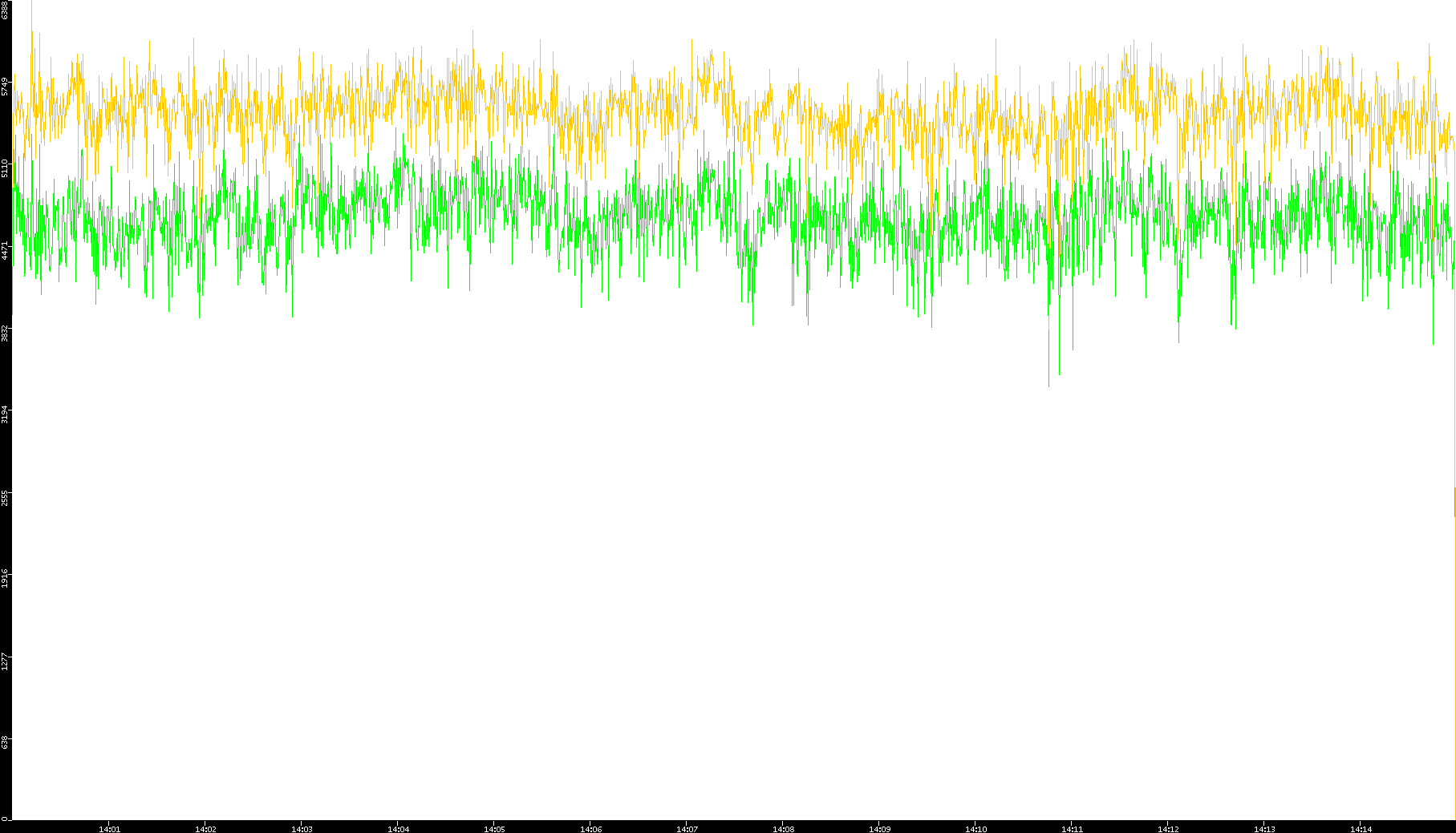Viewport: 1456px width, 833px height.
Task: Click the 1277 value axis label
Action: click(x=6, y=661)
